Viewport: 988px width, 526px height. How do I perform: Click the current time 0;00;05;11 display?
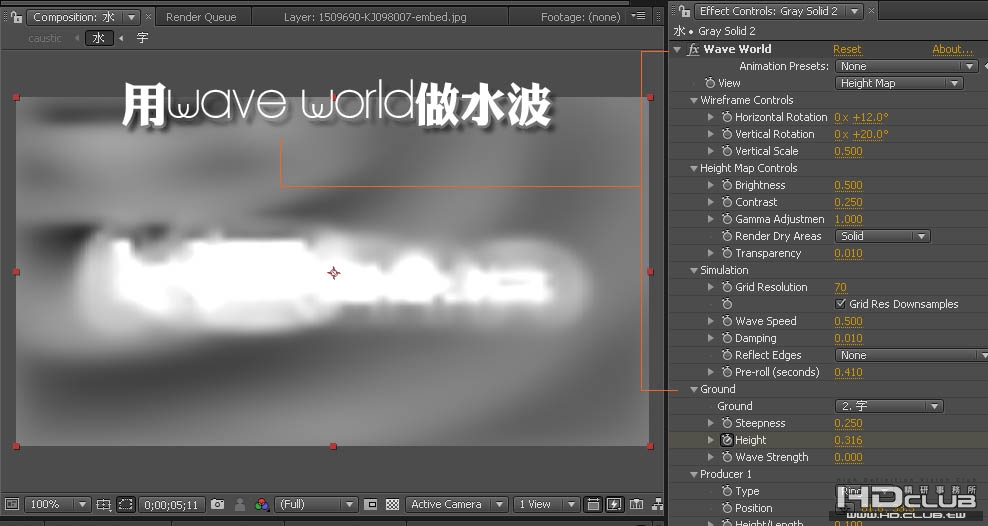point(171,505)
